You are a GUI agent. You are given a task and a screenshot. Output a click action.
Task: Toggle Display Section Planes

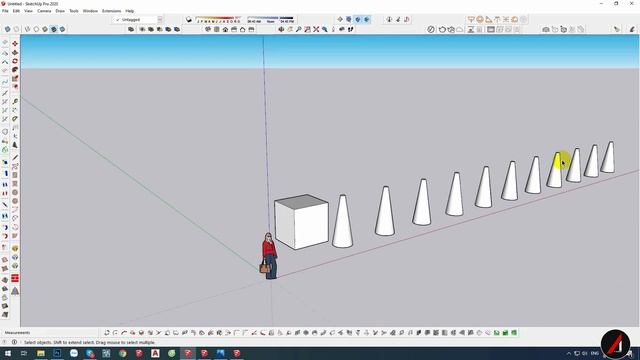[x=349, y=19]
